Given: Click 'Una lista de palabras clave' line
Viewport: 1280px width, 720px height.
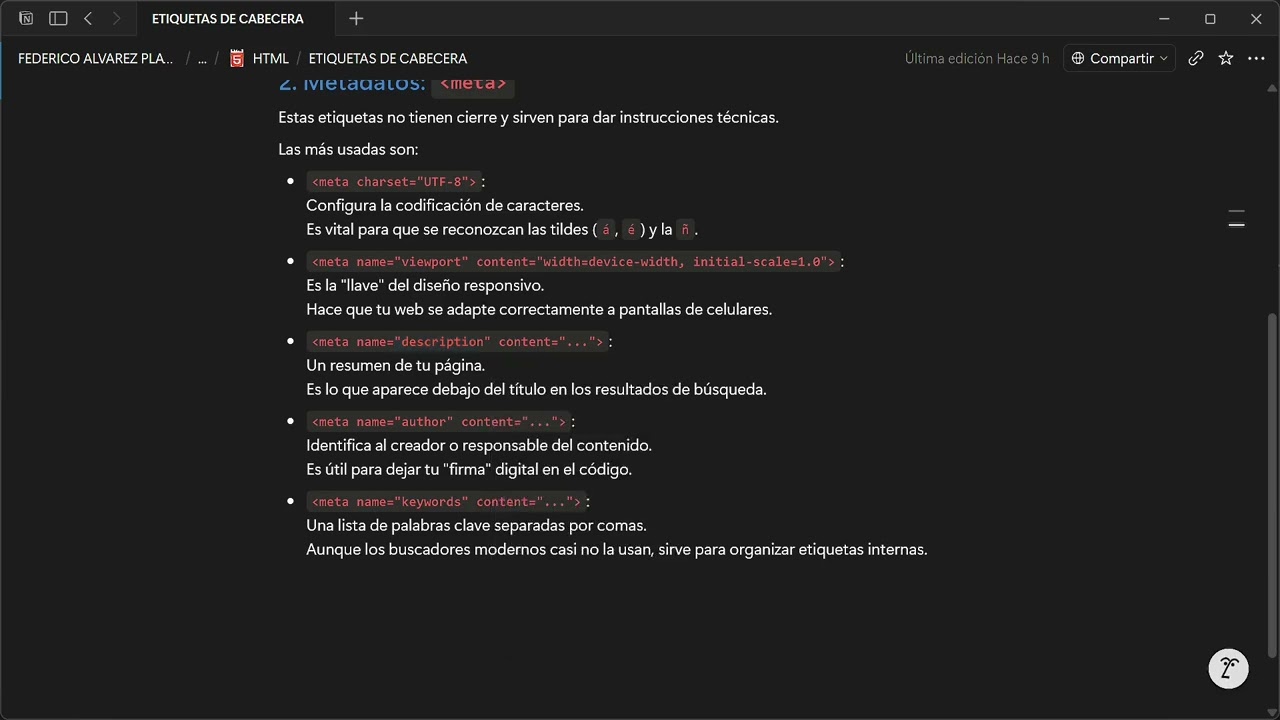Looking at the screenshot, I should 476,525.
